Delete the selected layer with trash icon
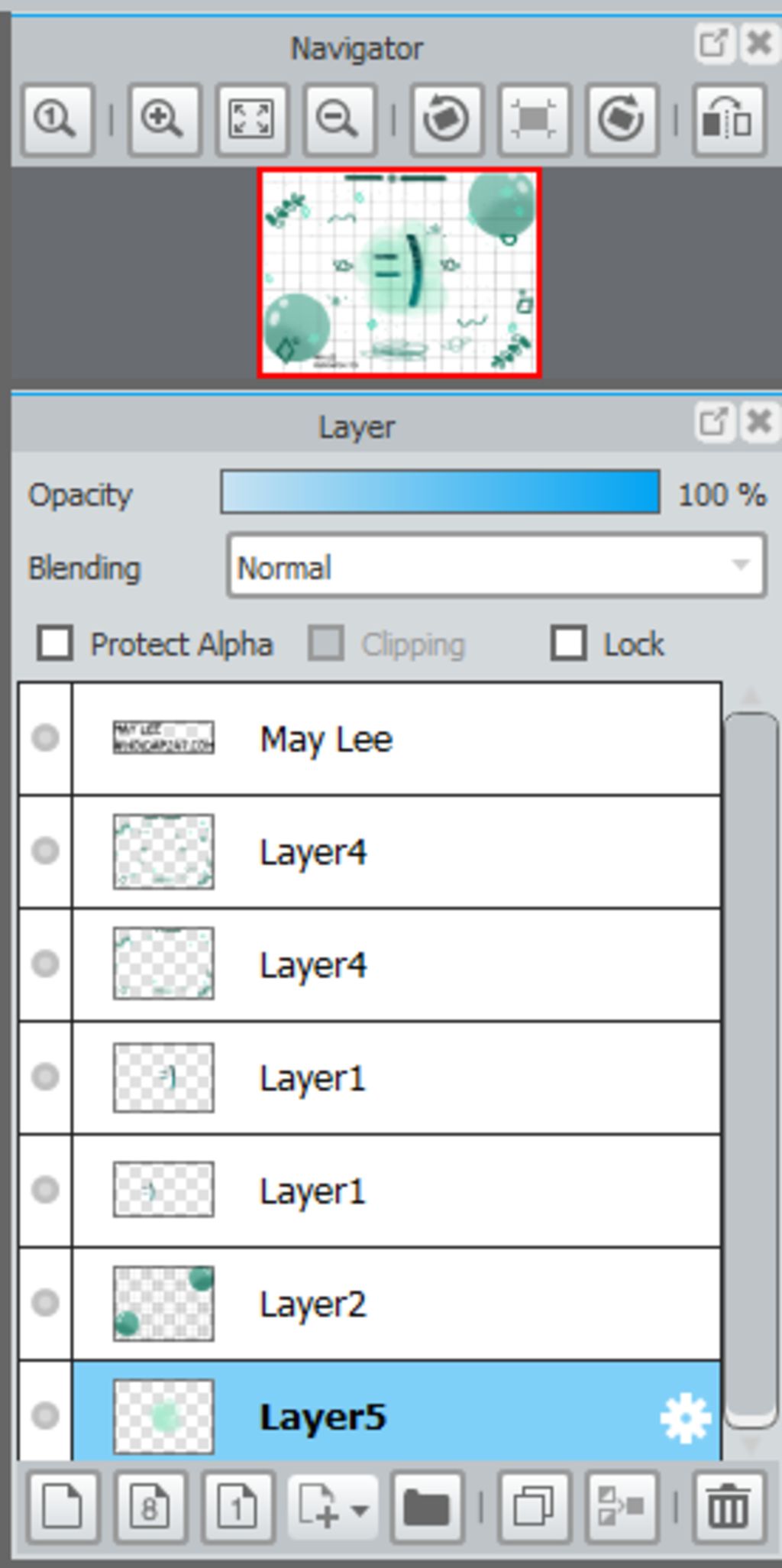 (728, 1508)
